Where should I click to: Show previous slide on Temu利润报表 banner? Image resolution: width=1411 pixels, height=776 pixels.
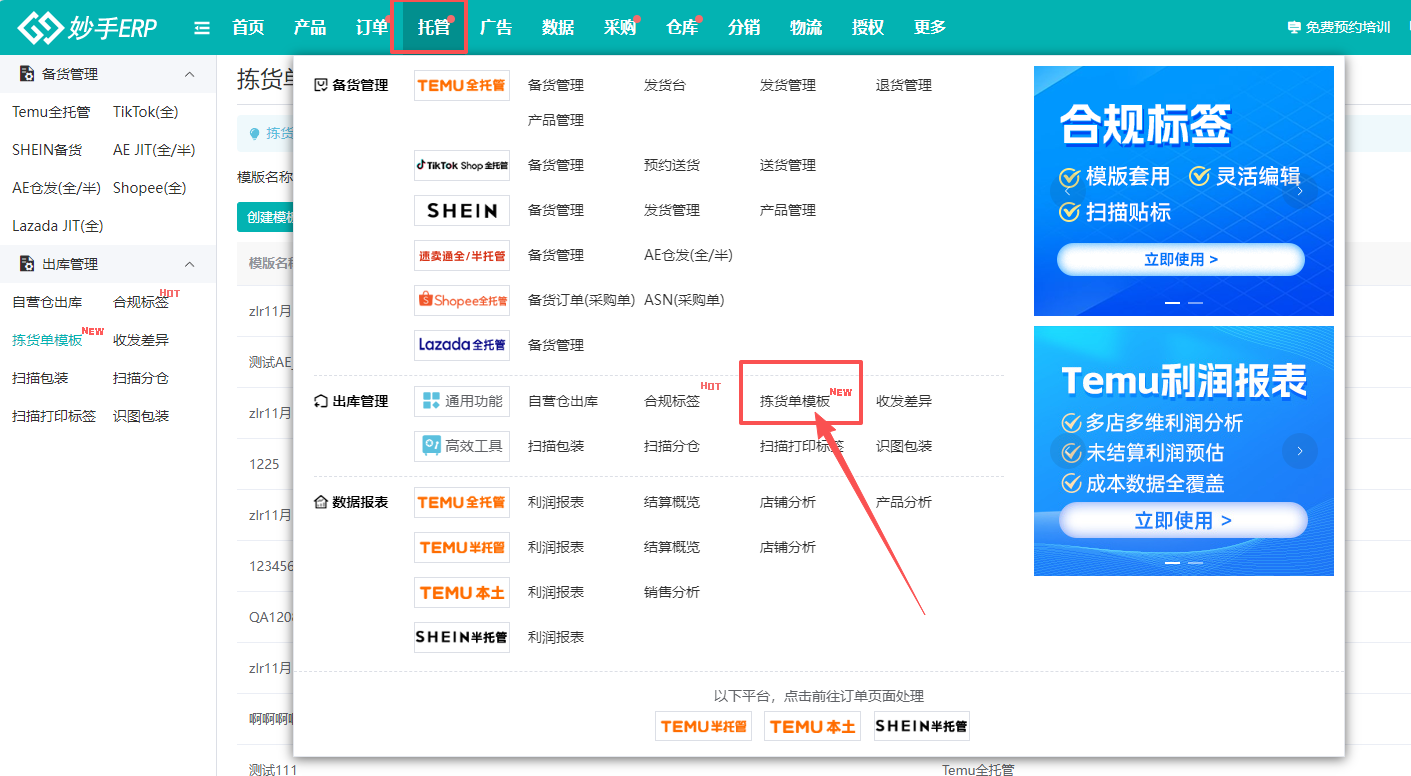(1067, 451)
